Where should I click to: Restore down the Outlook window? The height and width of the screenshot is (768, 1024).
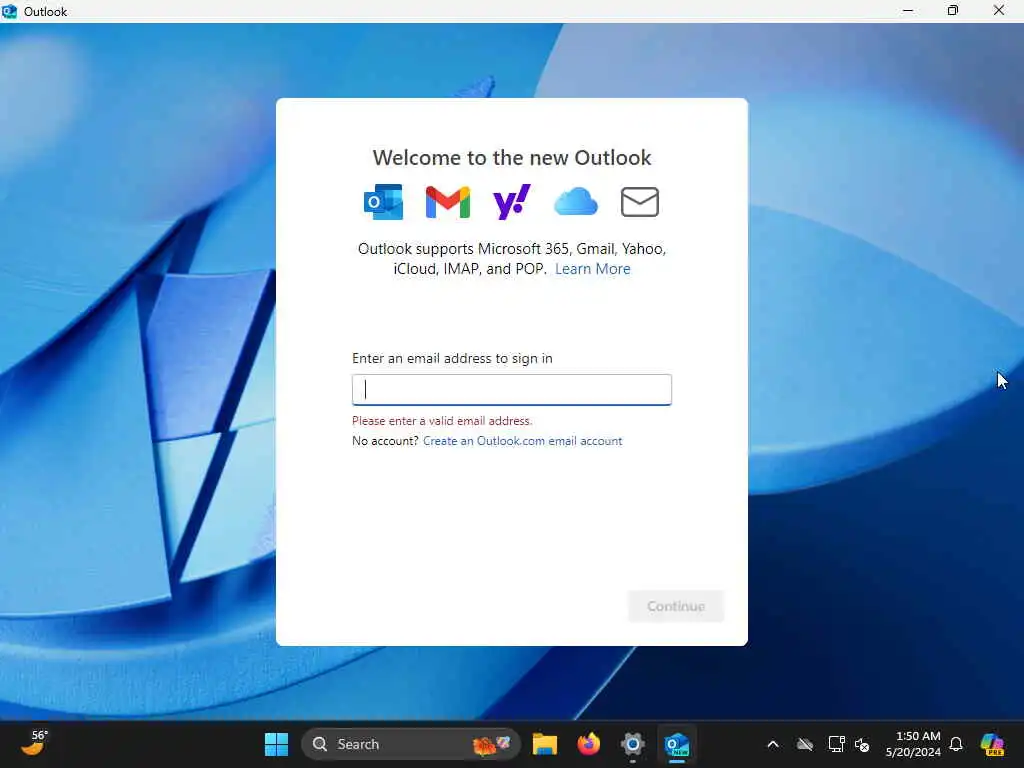tap(953, 11)
